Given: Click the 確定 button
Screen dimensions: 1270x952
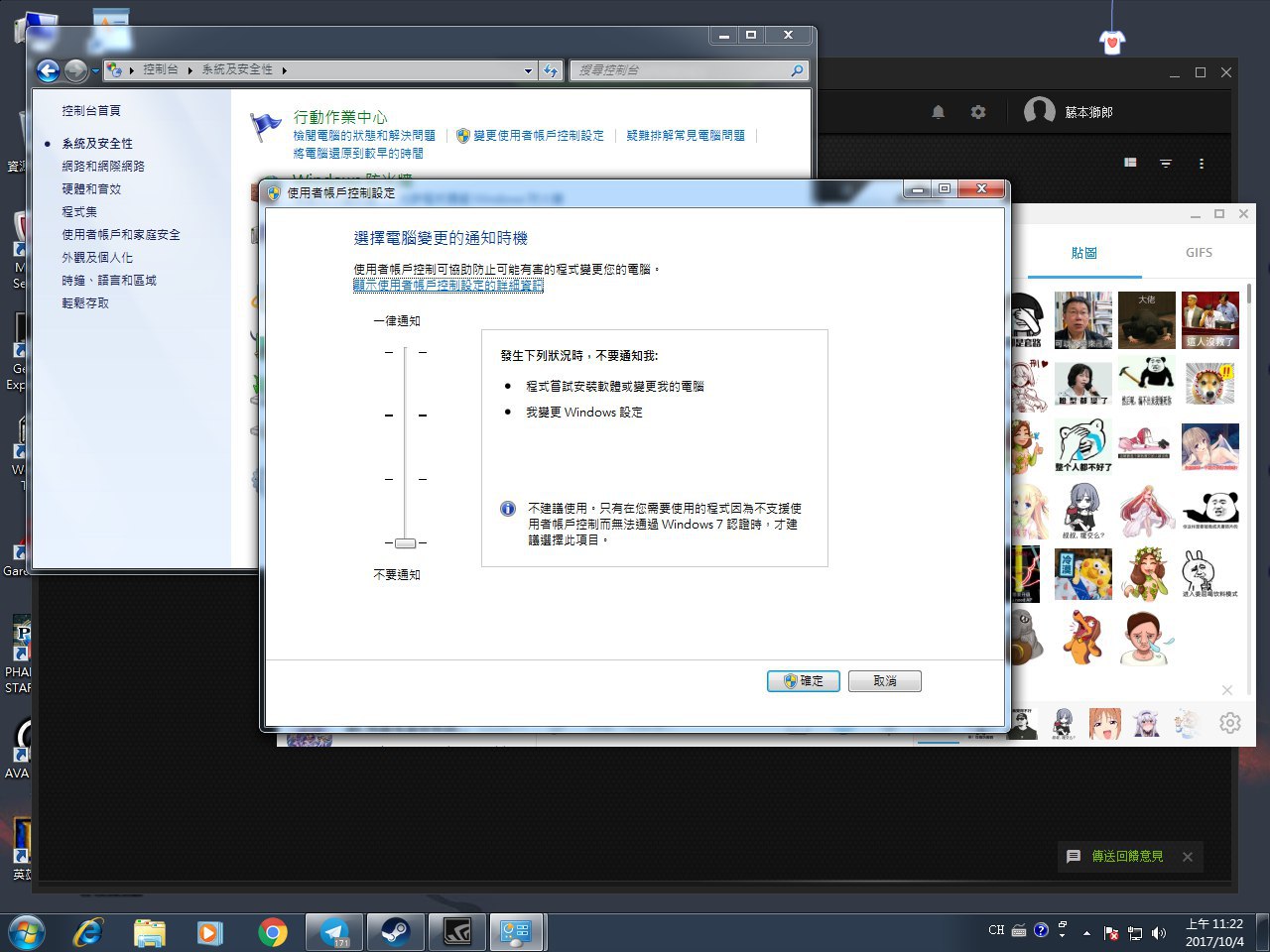Looking at the screenshot, I should point(803,681).
